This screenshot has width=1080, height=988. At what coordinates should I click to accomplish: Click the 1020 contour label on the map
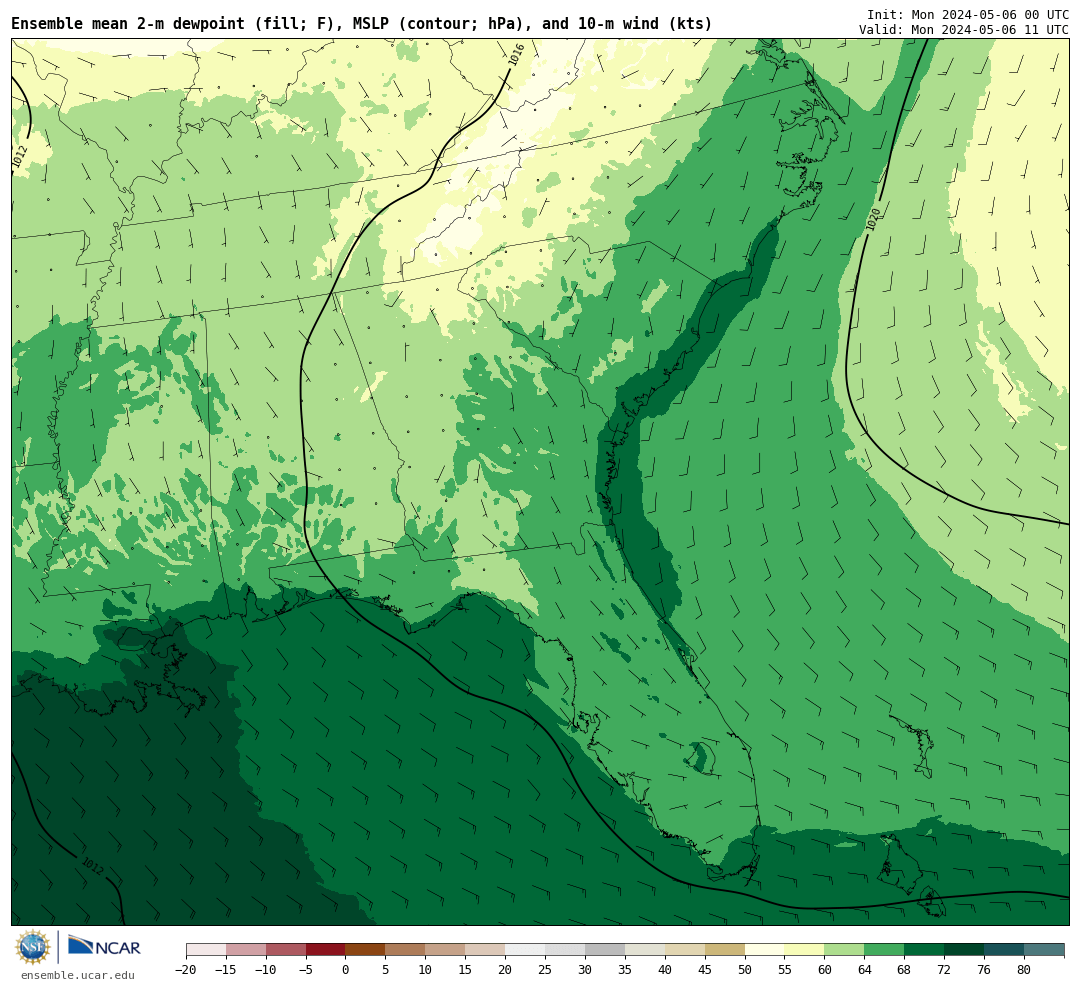873,219
